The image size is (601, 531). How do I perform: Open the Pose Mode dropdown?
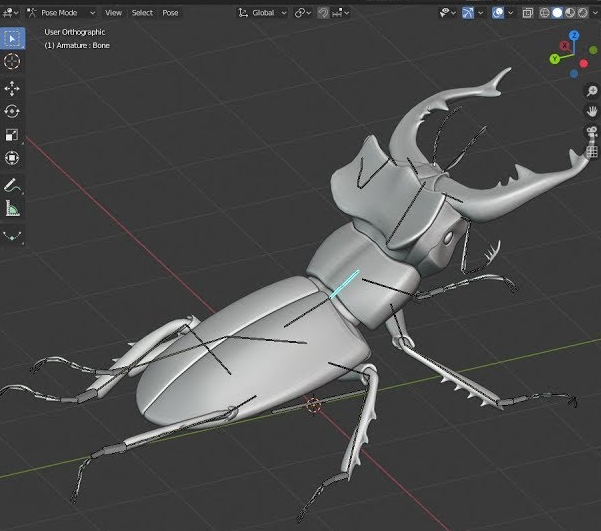(60, 13)
